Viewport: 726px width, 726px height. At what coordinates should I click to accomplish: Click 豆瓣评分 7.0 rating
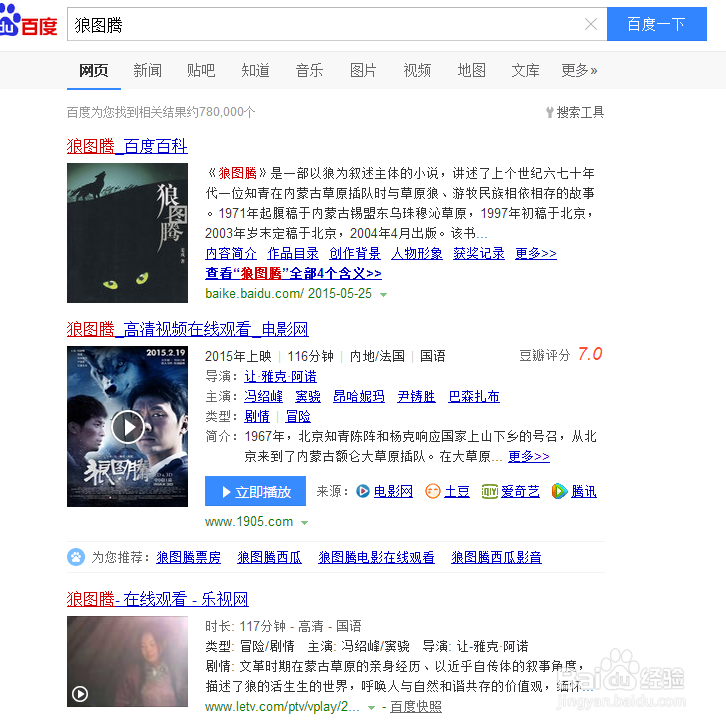click(560, 355)
